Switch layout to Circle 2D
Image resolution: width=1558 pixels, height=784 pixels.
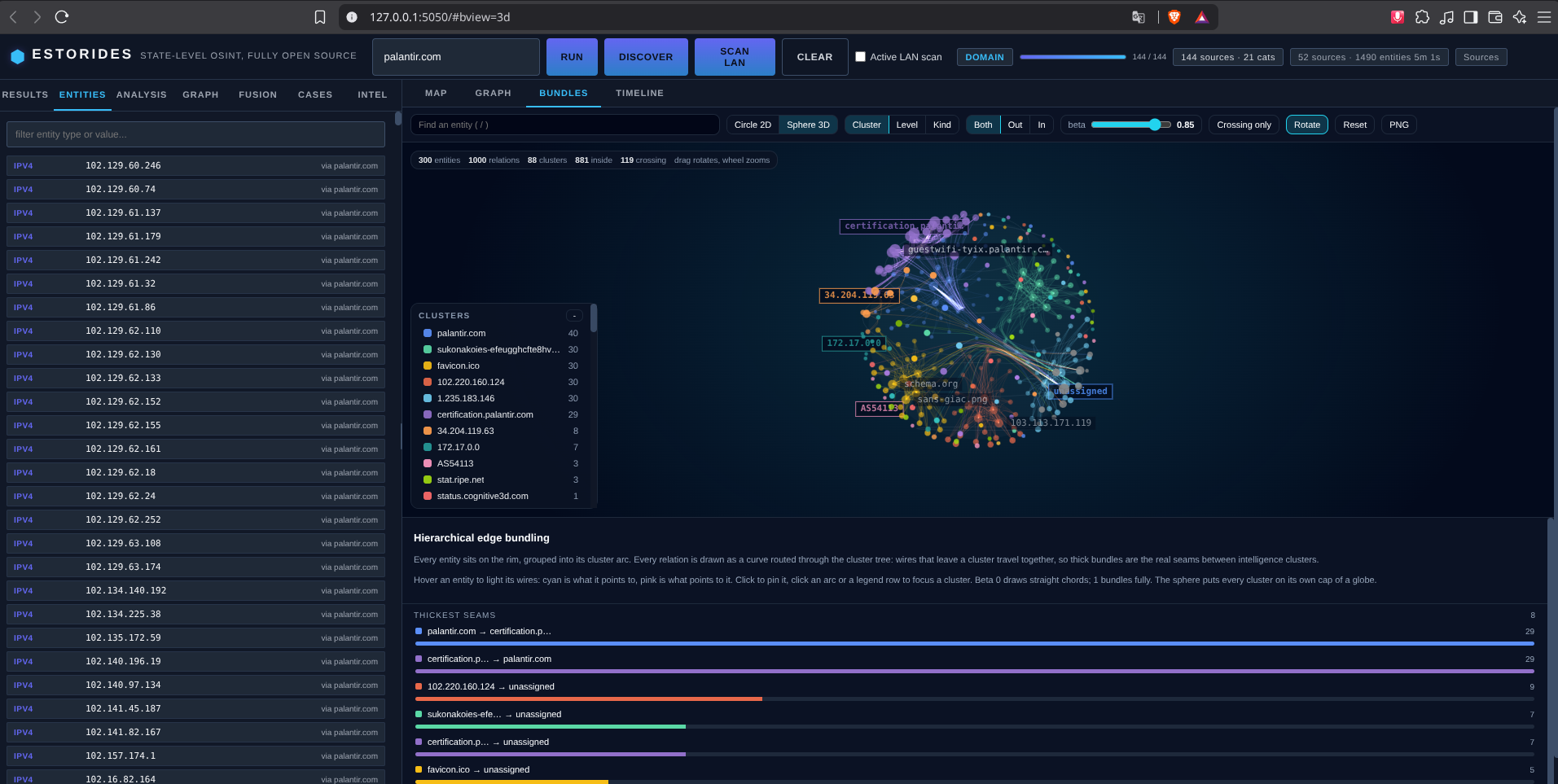753,125
